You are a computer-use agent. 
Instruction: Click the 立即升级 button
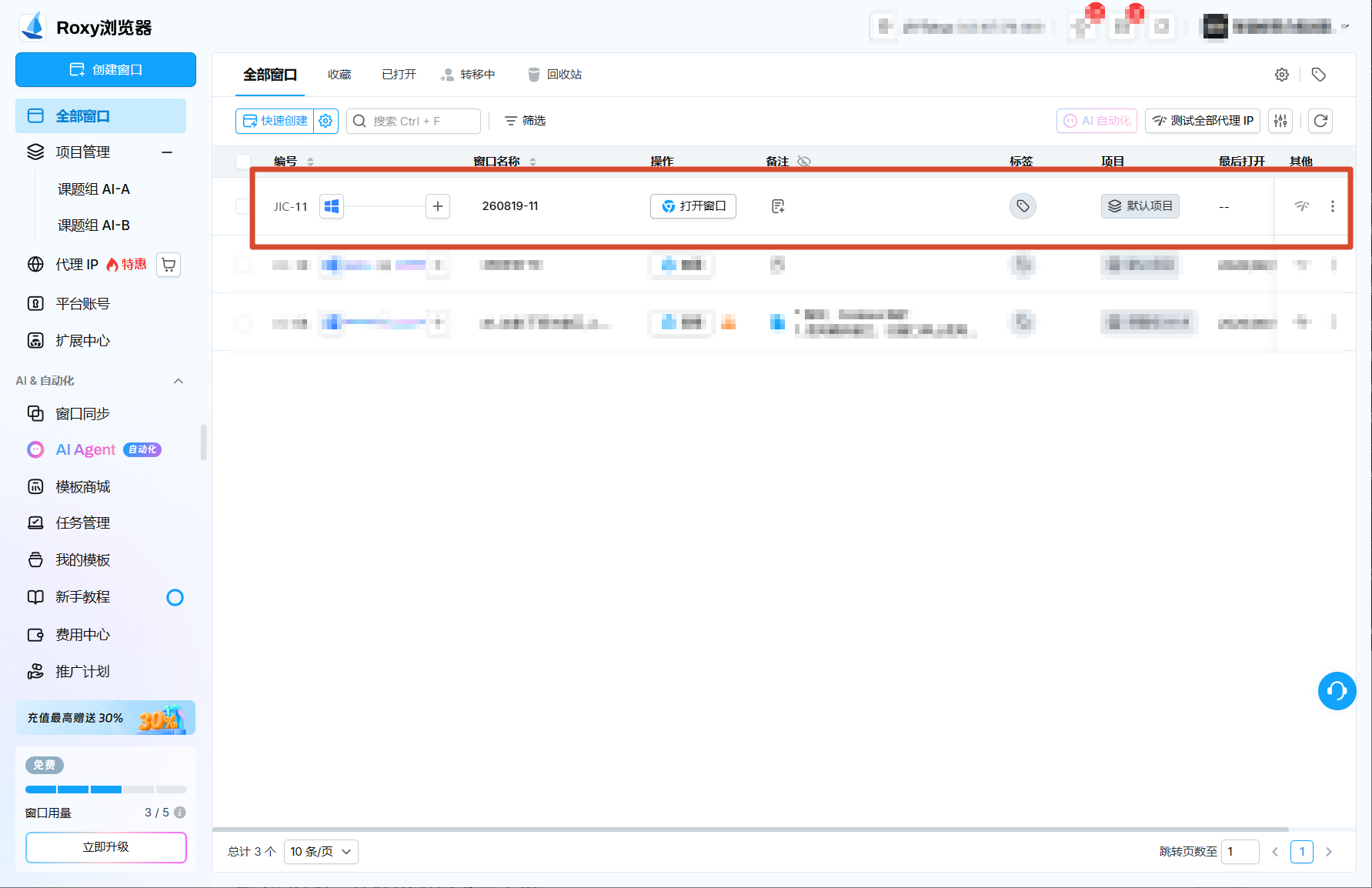point(106,847)
